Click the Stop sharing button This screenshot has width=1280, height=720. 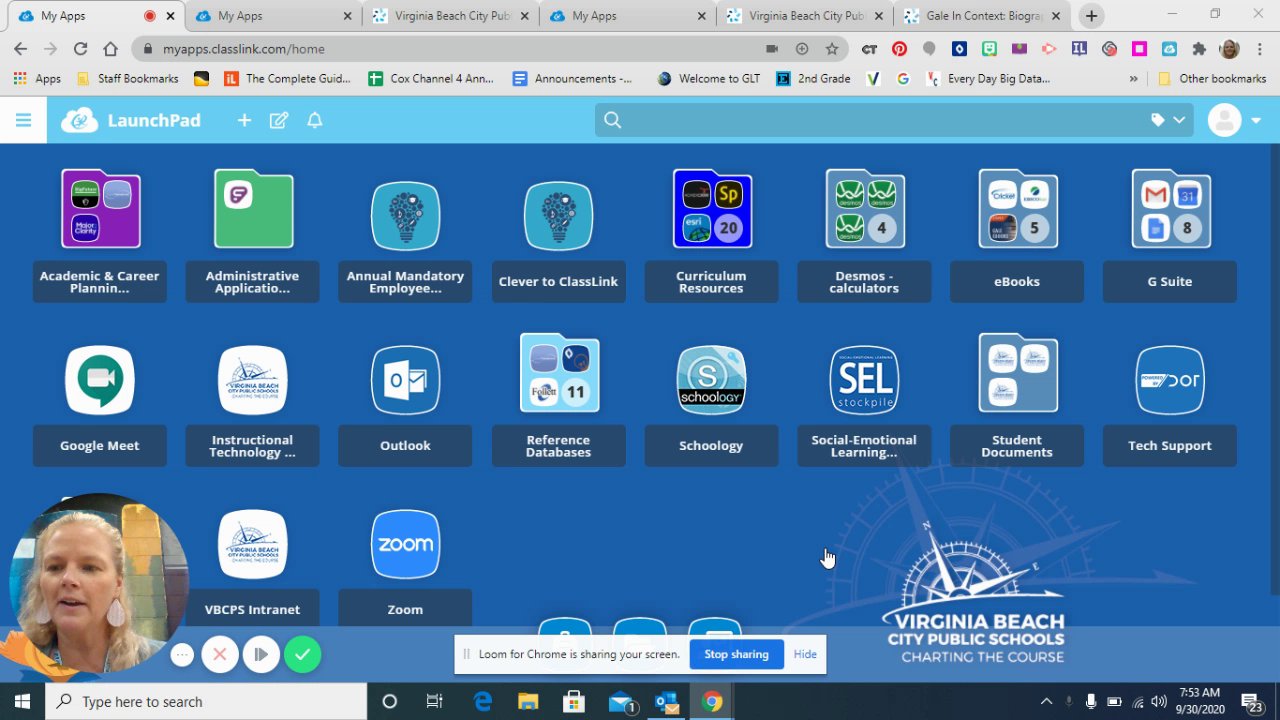point(736,654)
